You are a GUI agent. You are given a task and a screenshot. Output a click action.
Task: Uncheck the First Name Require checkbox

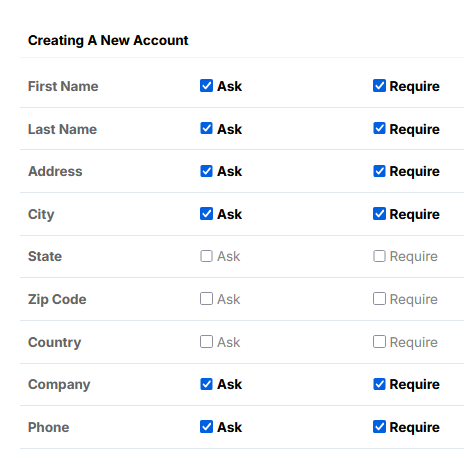[x=379, y=86]
